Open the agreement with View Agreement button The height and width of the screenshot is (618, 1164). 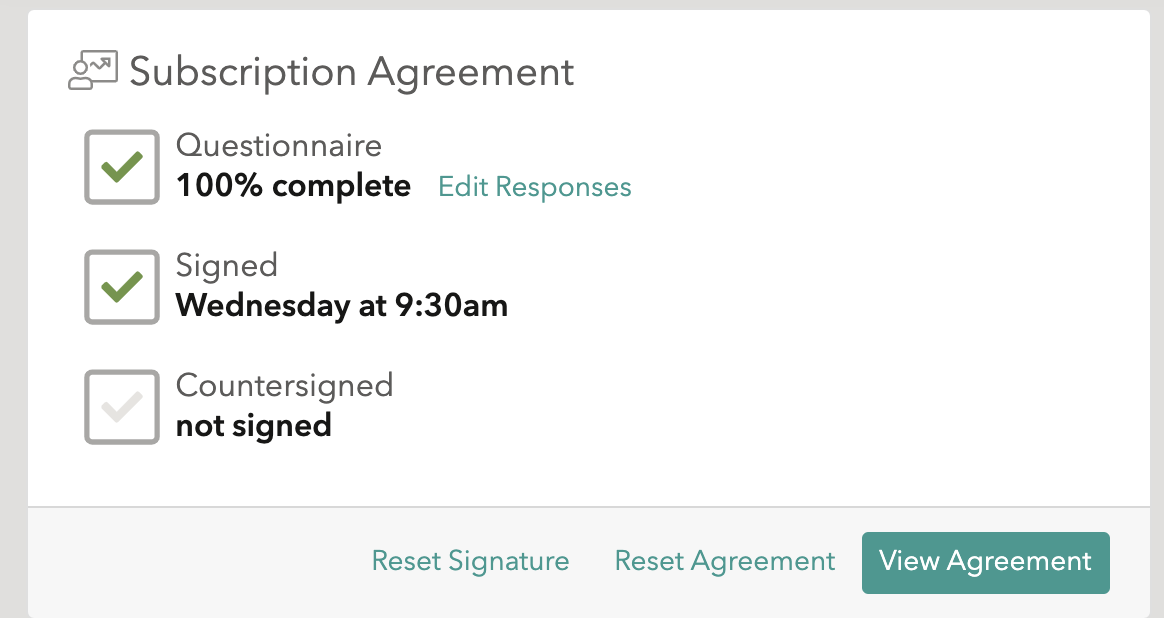click(986, 562)
